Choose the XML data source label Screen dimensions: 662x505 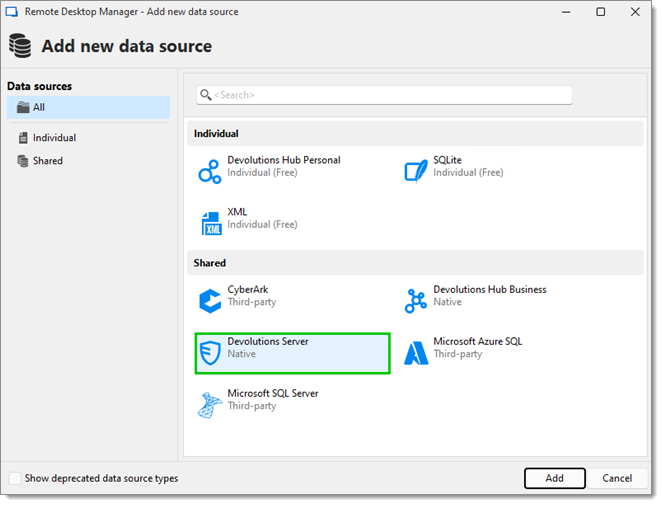point(237,212)
